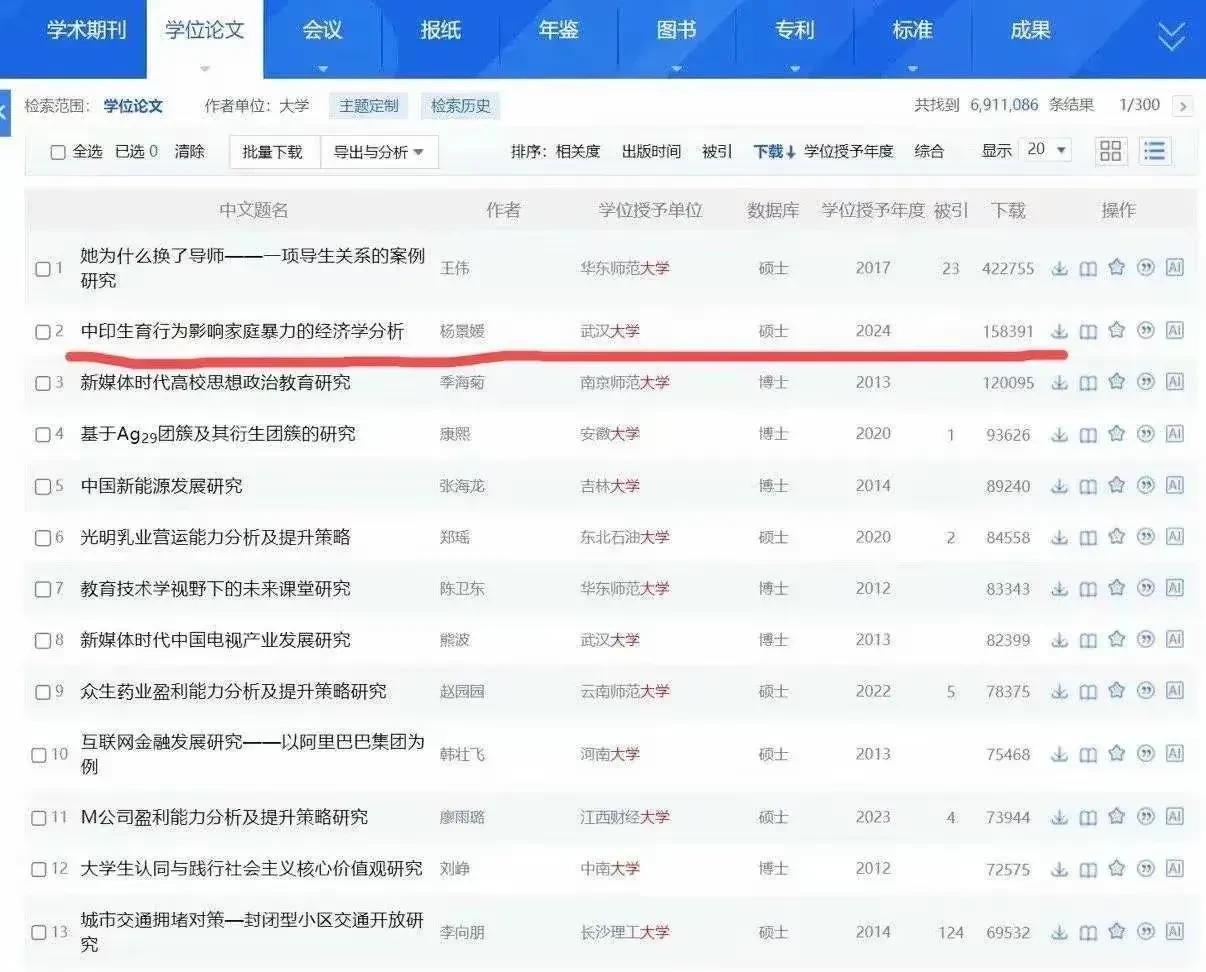Collapse the left sidebar arrow

coord(4,112)
